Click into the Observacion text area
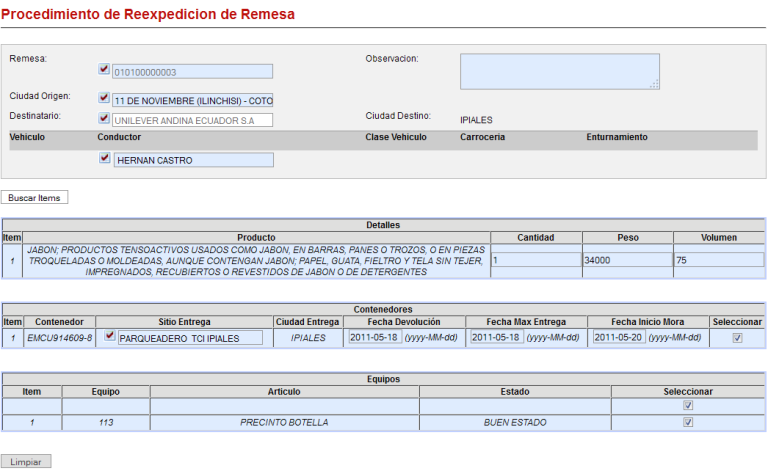 [x=559, y=71]
